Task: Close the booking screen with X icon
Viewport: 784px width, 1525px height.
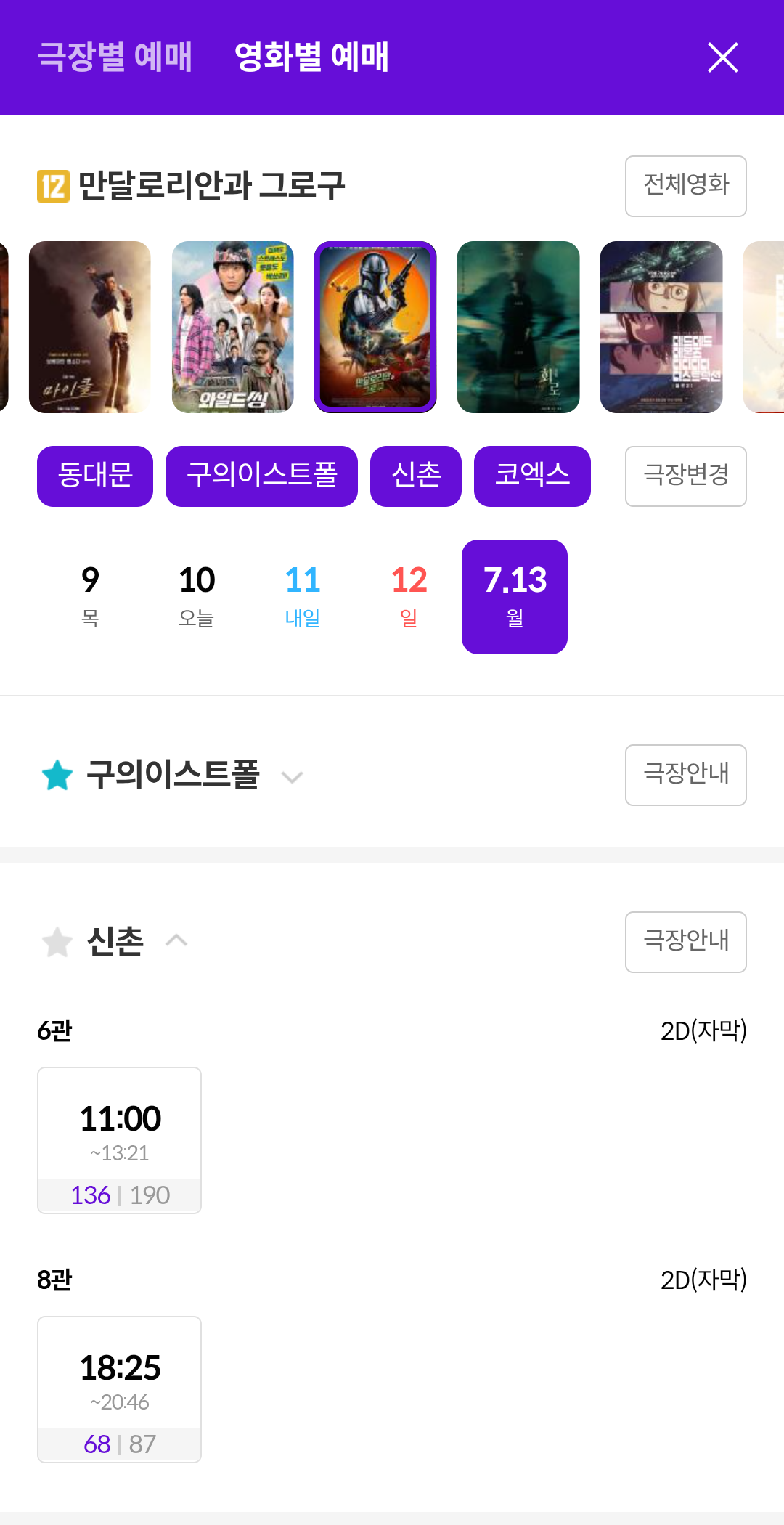Action: (722, 57)
